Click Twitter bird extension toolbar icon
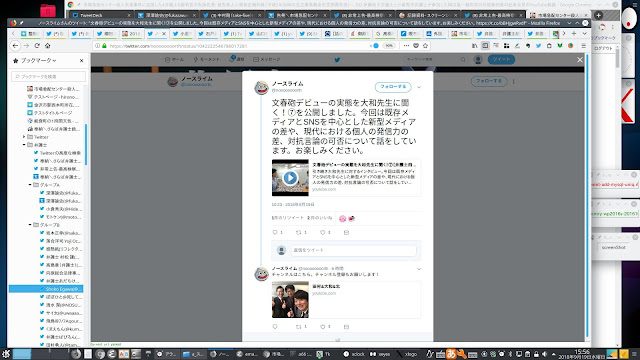Image resolution: width=640 pixels, height=360 pixels. pos(538,46)
